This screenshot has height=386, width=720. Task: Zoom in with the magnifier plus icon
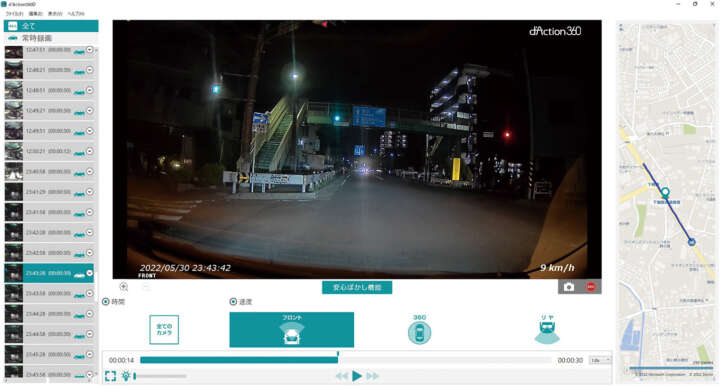coord(124,287)
